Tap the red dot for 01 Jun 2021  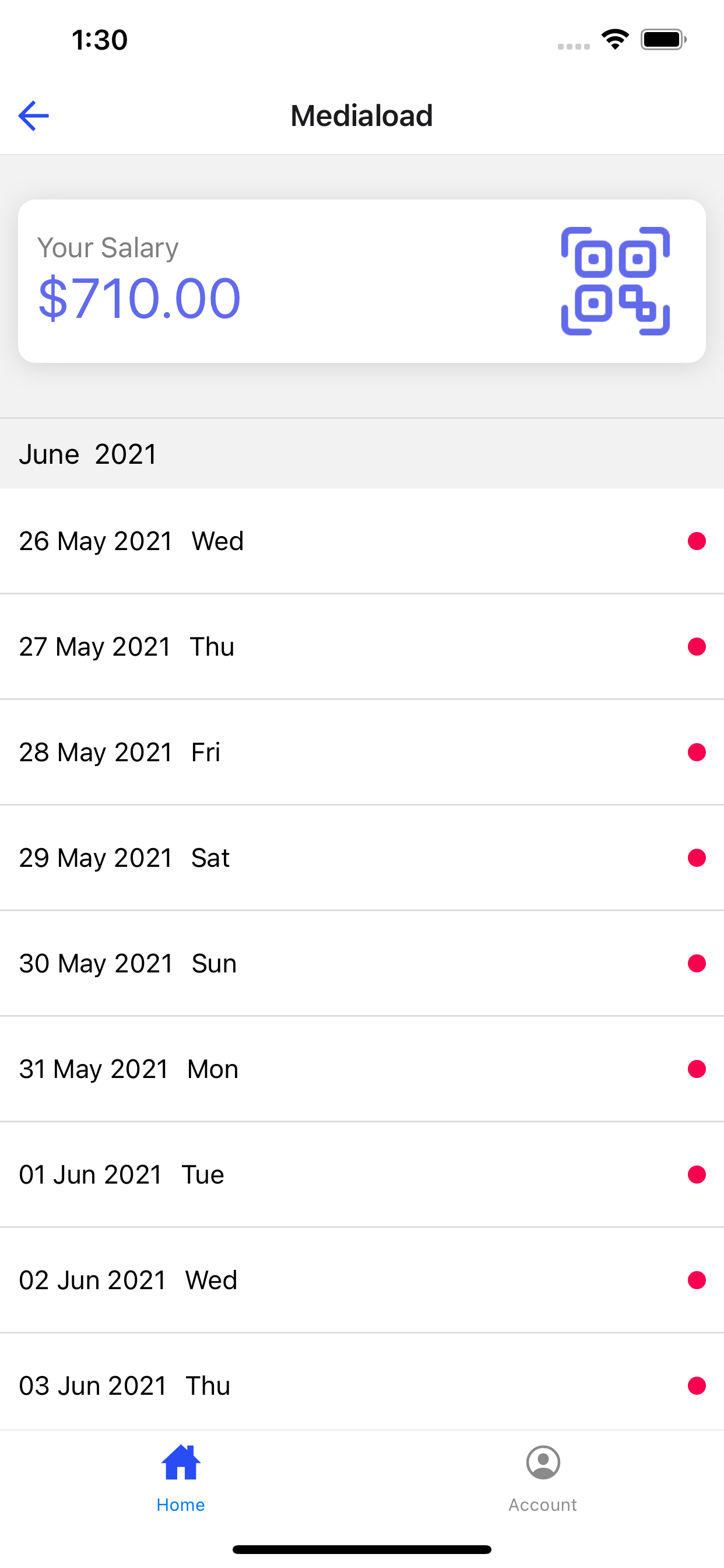697,1174
